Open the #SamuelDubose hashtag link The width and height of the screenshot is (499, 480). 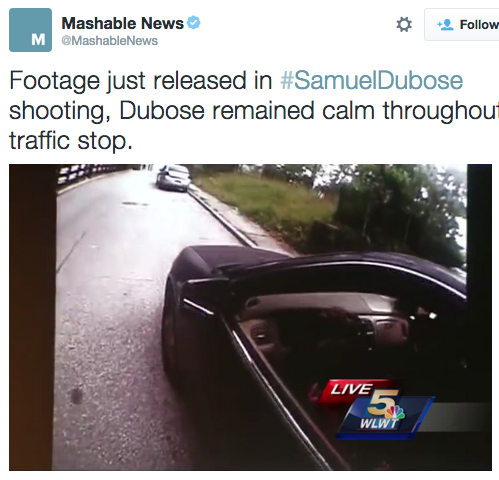click(x=372, y=81)
